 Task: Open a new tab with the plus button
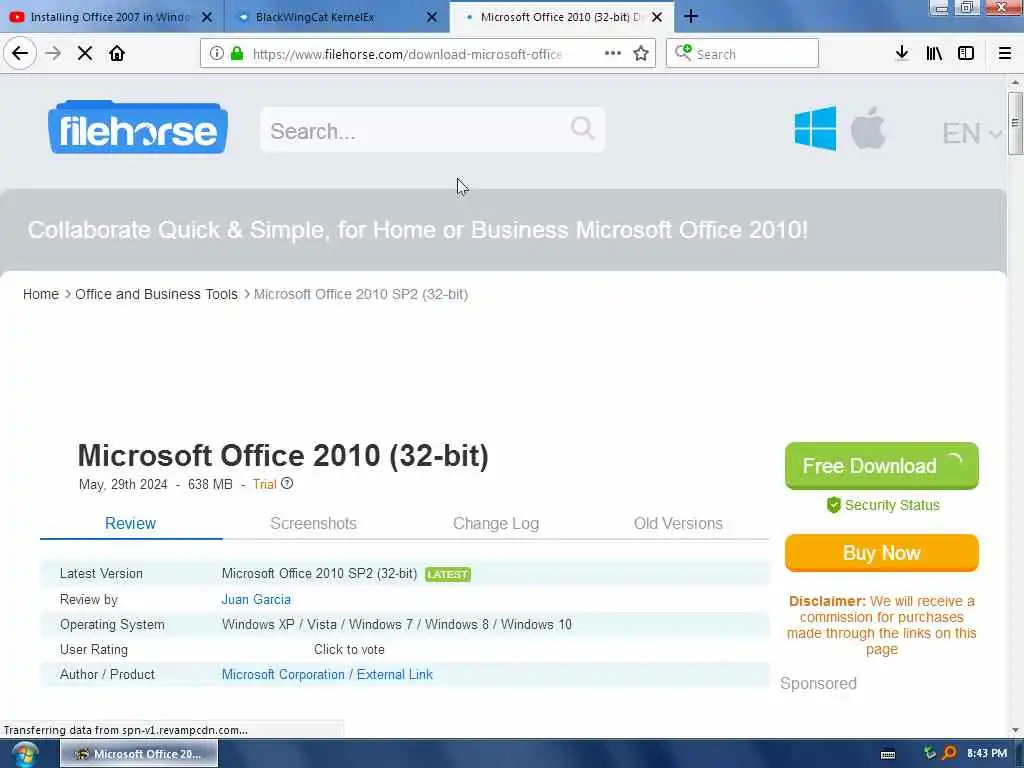pyautogui.click(x=691, y=16)
